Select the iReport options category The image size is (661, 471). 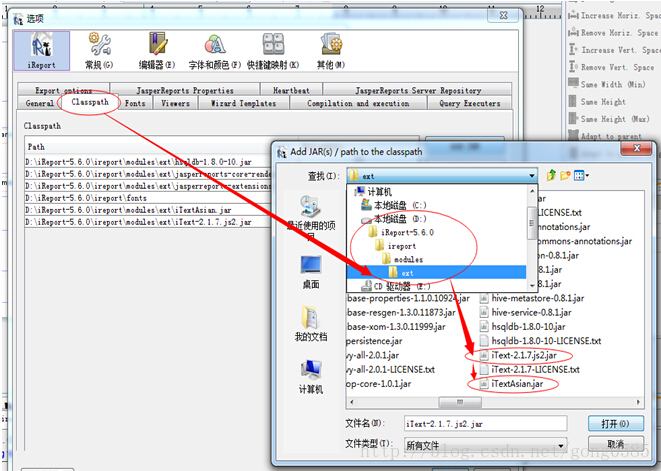(x=41, y=51)
